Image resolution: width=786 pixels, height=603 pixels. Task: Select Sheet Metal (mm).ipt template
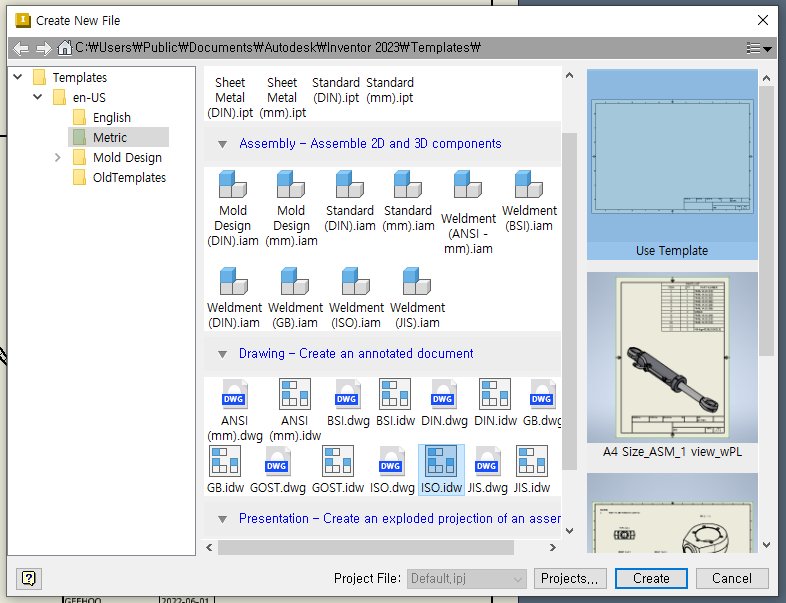tap(282, 97)
